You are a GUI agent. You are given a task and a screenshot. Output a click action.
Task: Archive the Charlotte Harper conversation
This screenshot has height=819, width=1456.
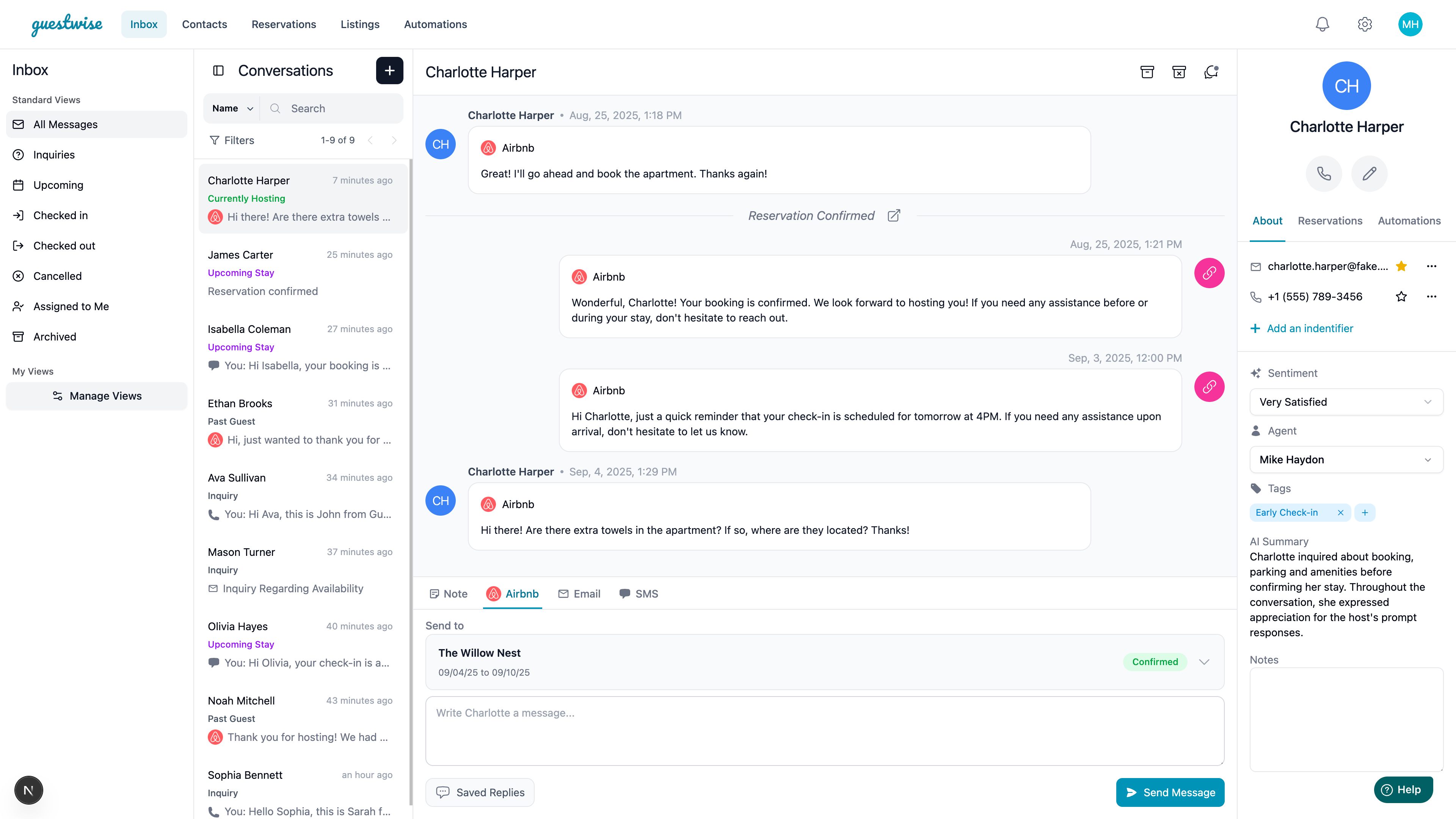pyautogui.click(x=1147, y=72)
